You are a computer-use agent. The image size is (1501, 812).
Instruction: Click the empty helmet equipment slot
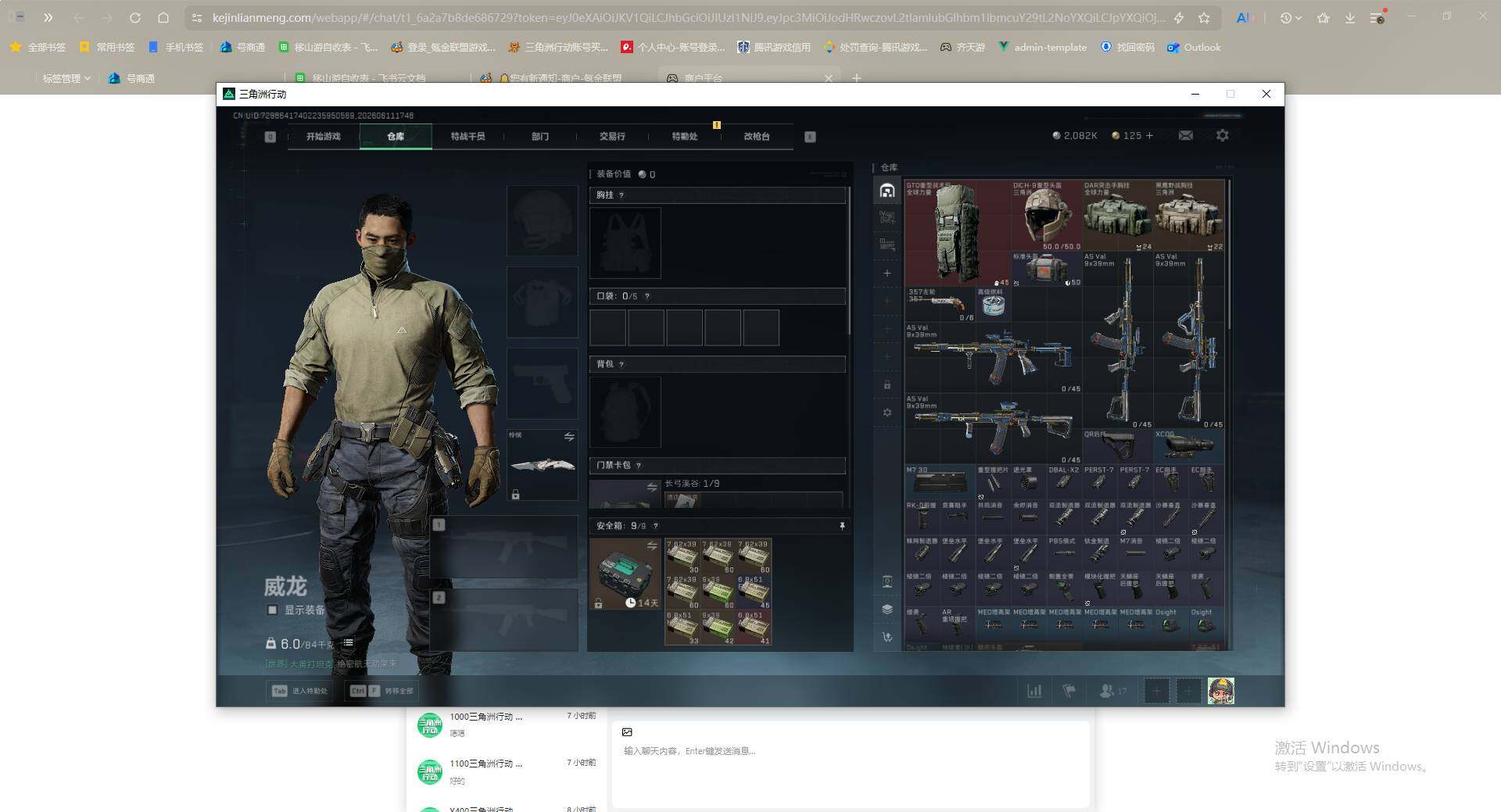pos(542,220)
